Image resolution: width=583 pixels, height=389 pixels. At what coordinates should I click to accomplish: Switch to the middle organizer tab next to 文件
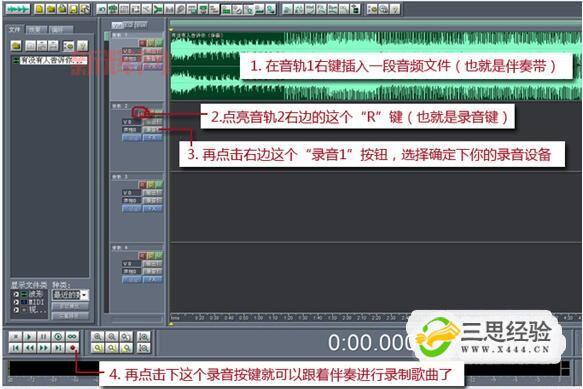(36, 29)
